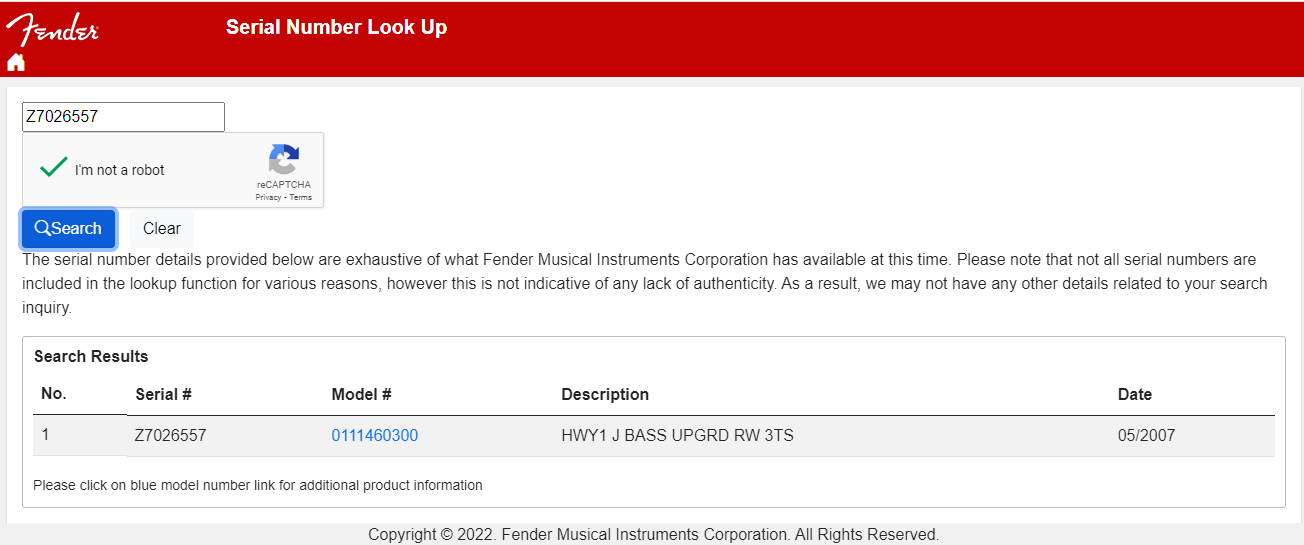
Task: Select the Z7026557 serial cell in results
Action: point(170,435)
